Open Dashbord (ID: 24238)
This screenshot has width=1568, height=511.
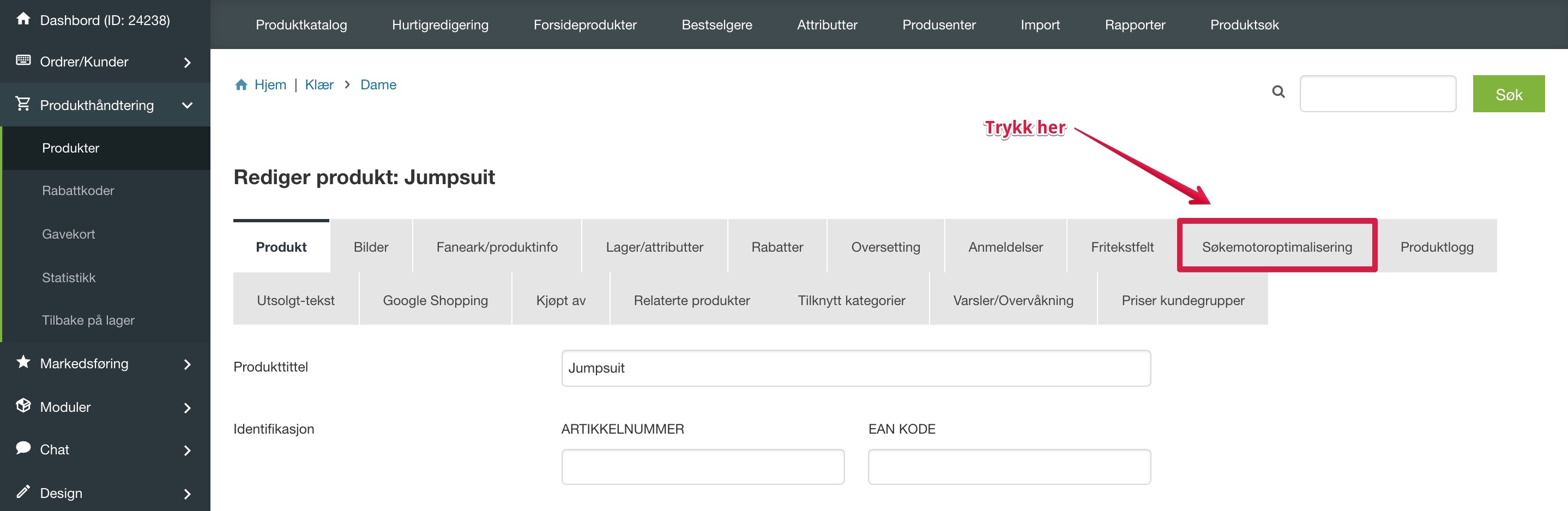105,20
